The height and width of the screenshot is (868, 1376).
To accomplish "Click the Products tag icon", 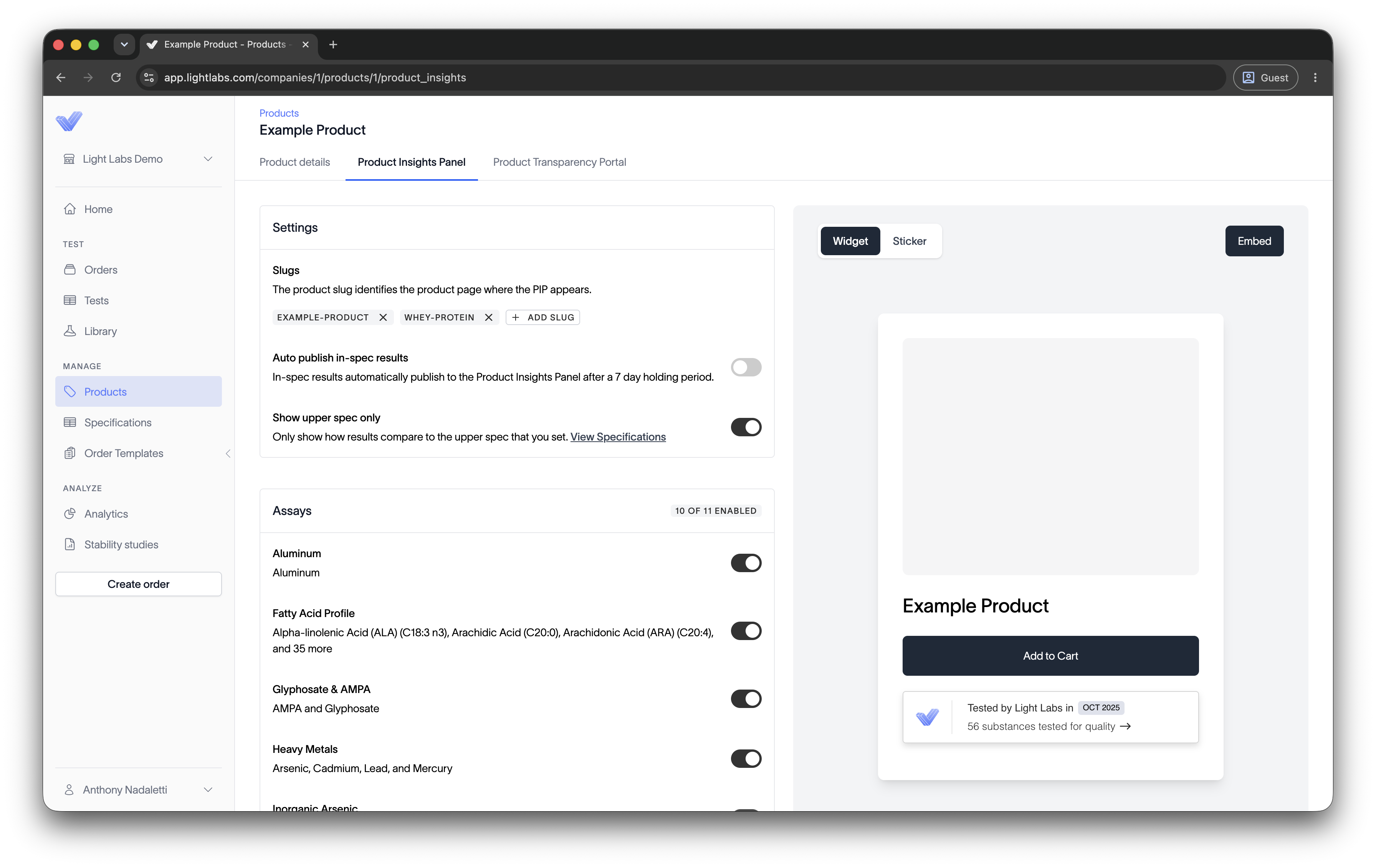I will pos(70,392).
